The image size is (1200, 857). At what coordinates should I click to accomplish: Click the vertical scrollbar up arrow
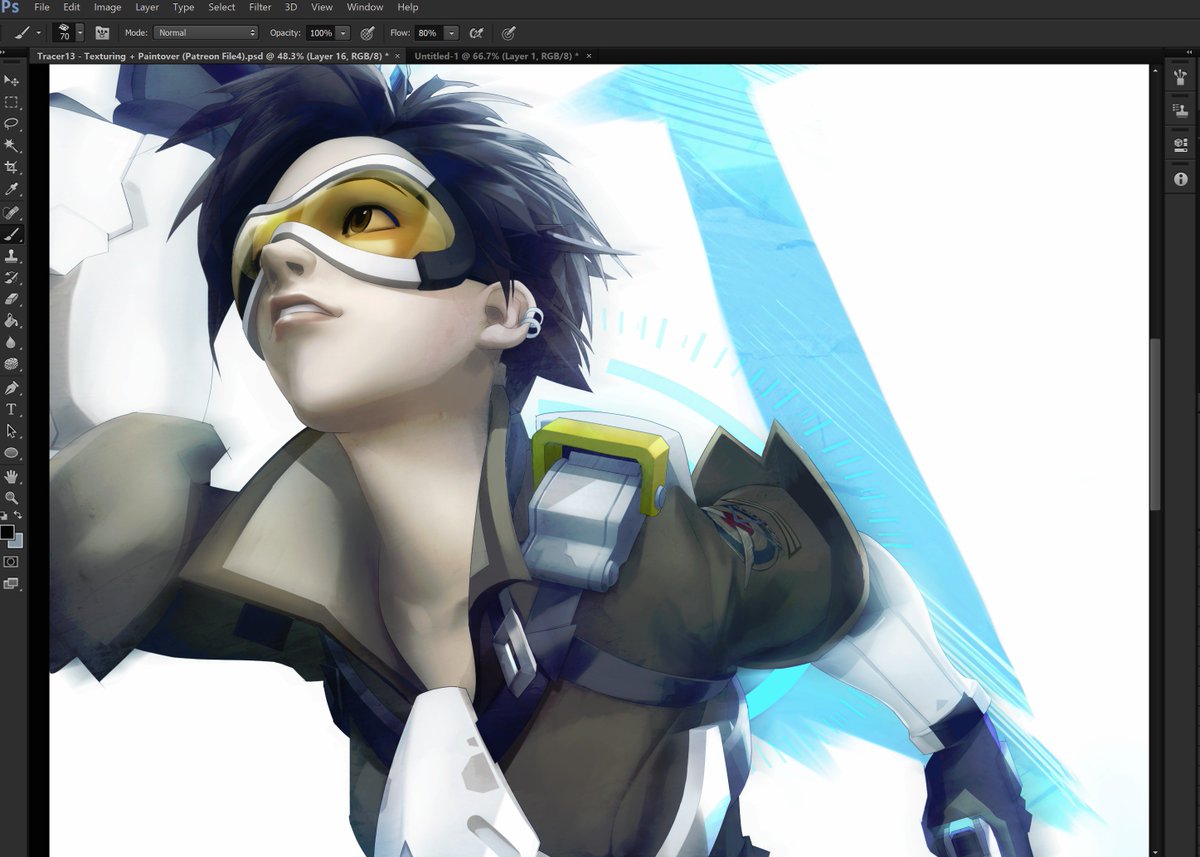tap(1156, 69)
